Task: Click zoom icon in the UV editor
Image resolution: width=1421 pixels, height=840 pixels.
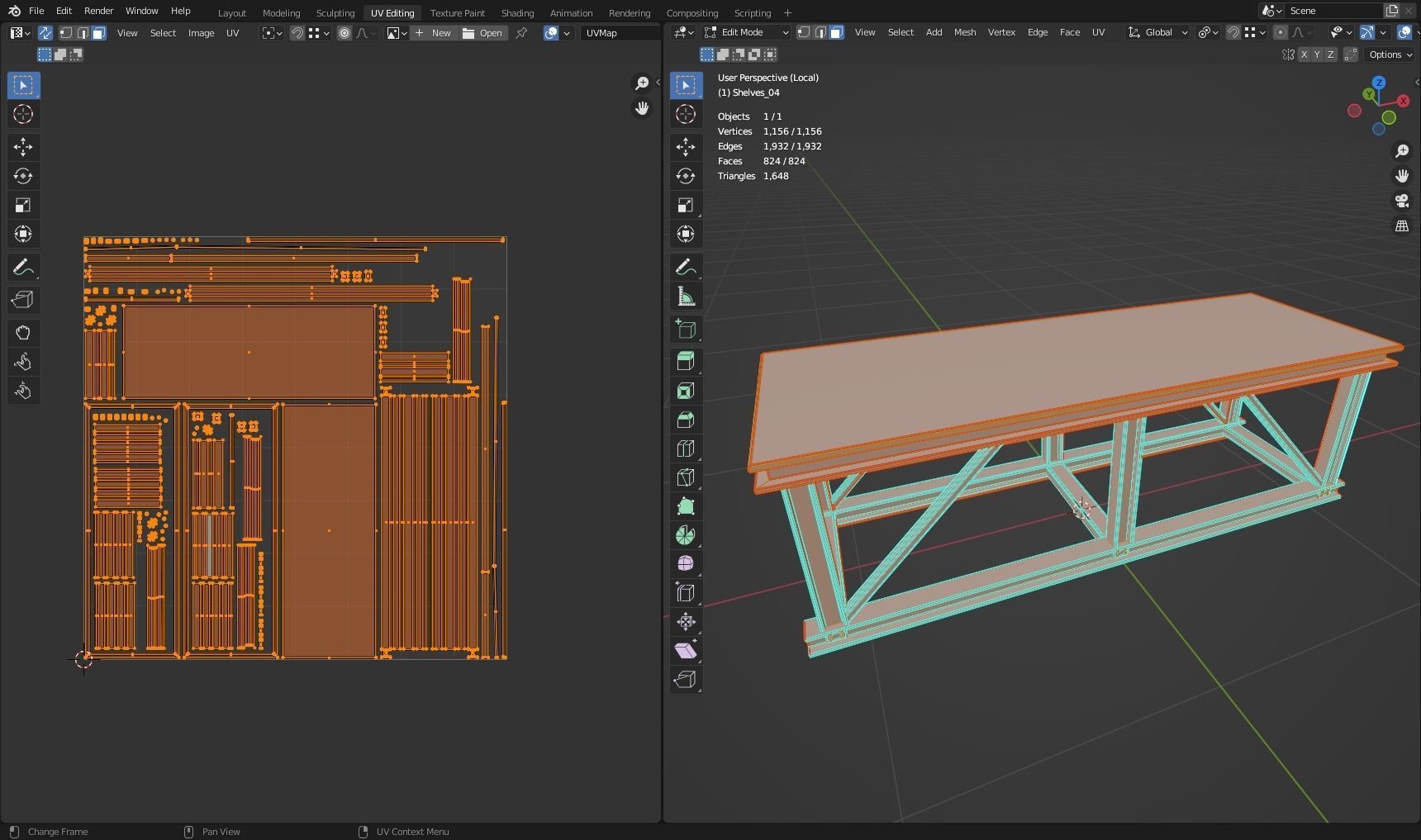Action: (x=642, y=83)
